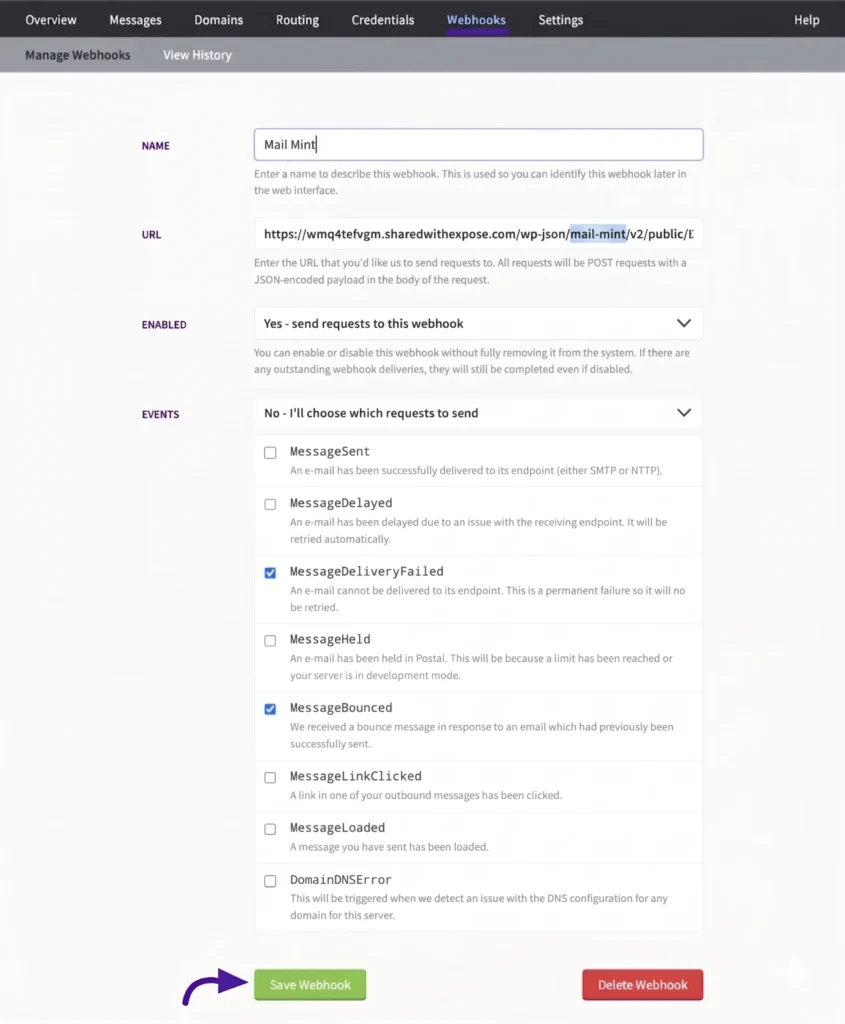Switch to the View History tab

click(196, 55)
